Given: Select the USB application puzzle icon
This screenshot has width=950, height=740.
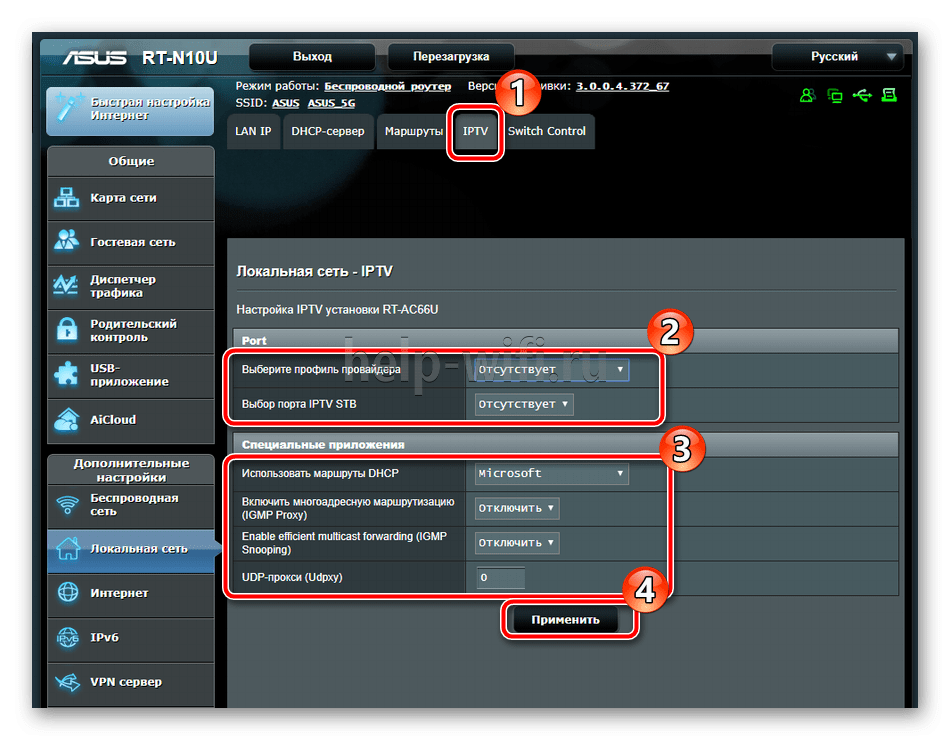Looking at the screenshot, I should (x=67, y=375).
